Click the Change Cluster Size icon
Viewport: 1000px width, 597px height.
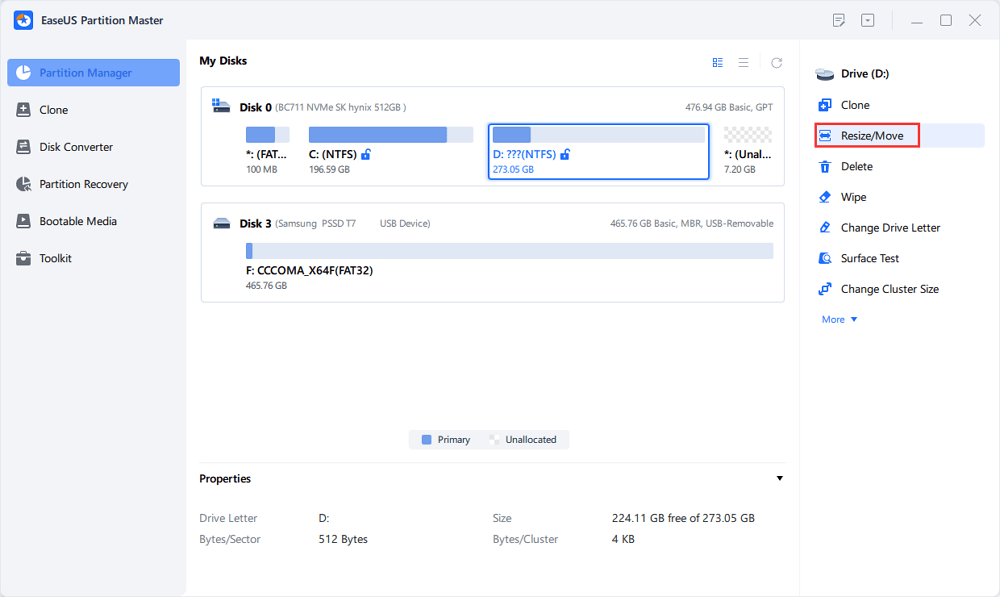(x=825, y=289)
